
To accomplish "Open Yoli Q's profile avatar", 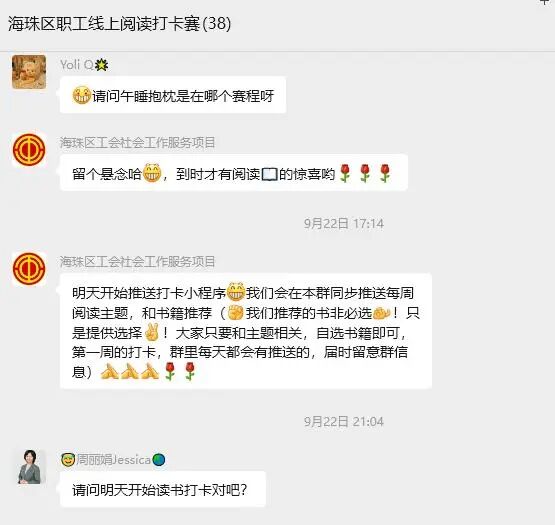I will [x=29, y=72].
